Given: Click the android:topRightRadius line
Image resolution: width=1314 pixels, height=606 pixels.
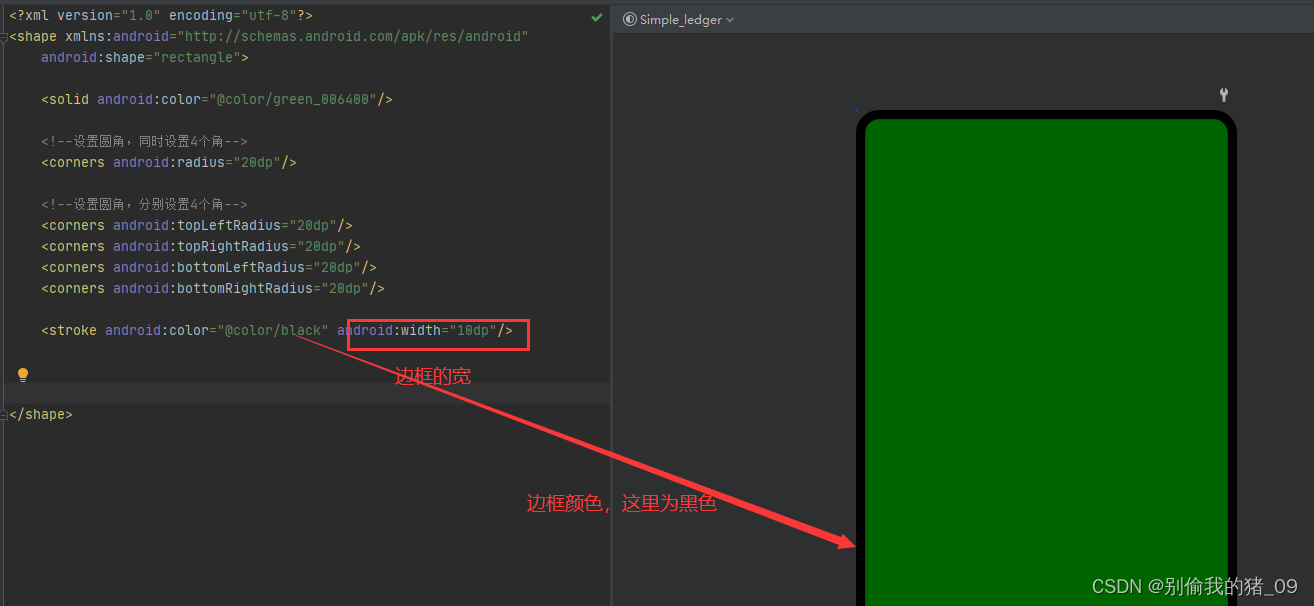Looking at the screenshot, I should 201,247.
